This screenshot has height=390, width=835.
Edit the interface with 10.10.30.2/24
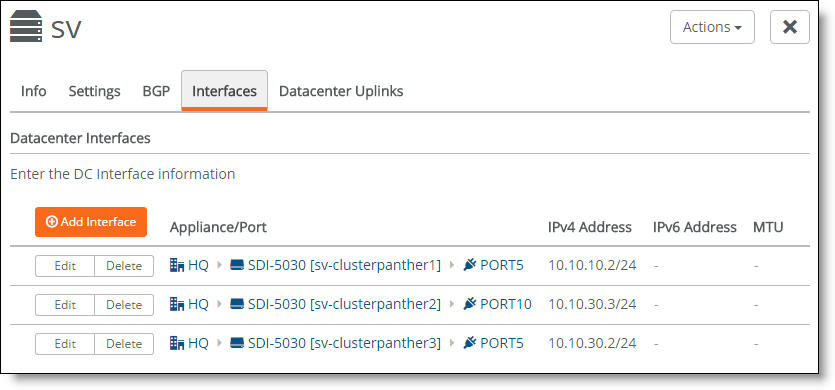tap(65, 344)
